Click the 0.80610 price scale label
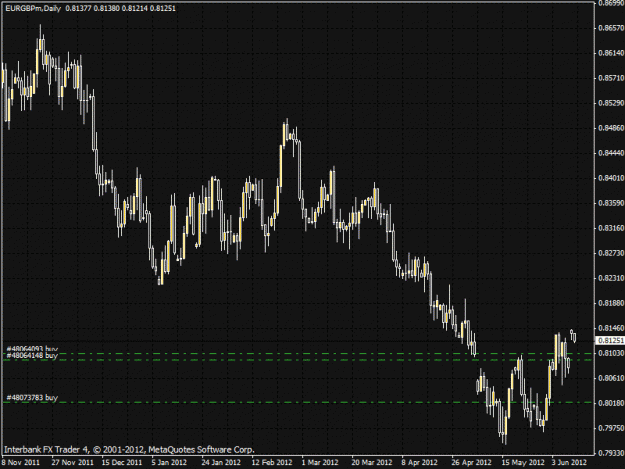The height and width of the screenshot is (469, 625). click(611, 378)
